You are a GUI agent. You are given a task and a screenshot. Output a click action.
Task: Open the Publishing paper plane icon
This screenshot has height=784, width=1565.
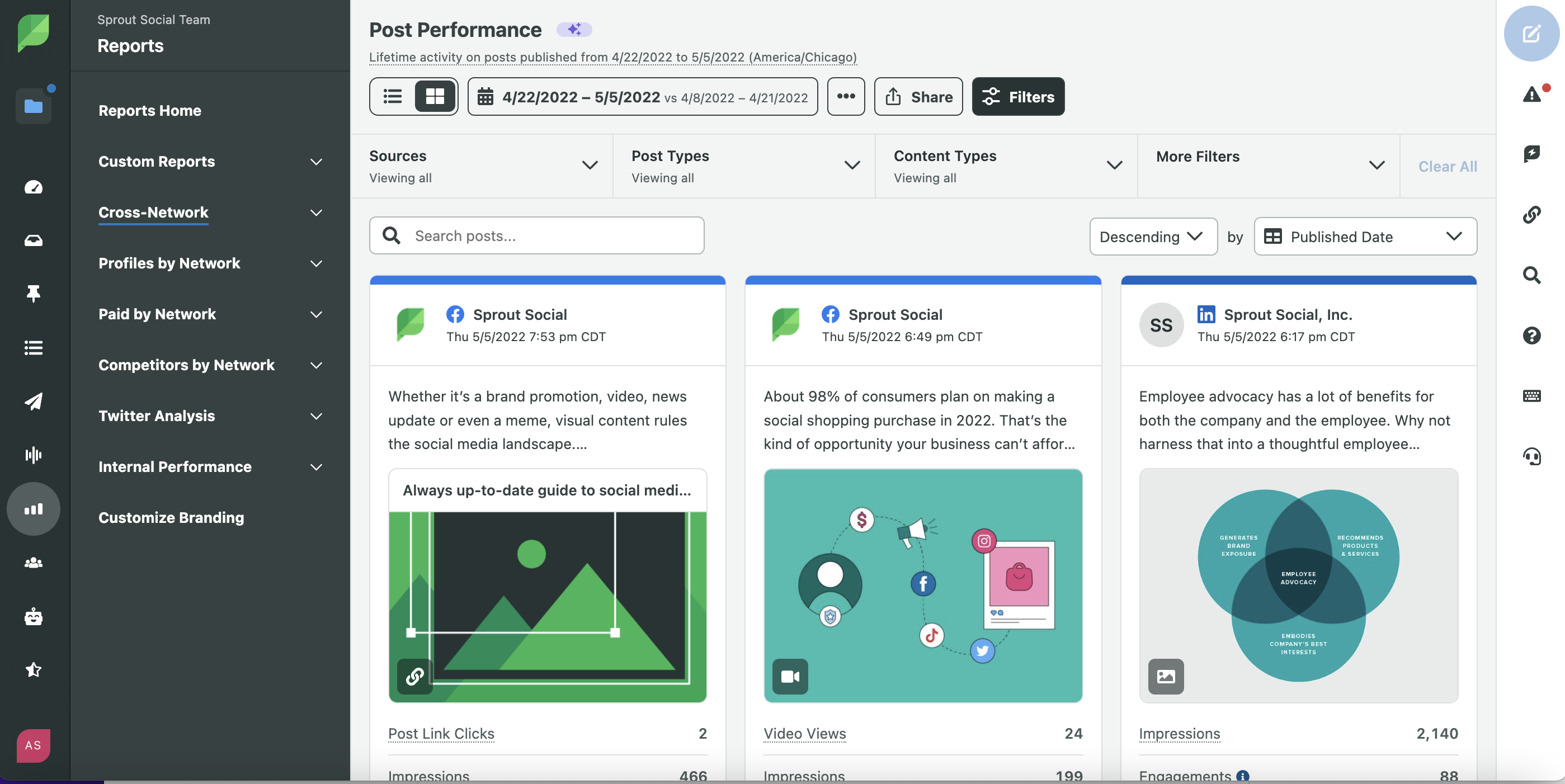(x=34, y=402)
